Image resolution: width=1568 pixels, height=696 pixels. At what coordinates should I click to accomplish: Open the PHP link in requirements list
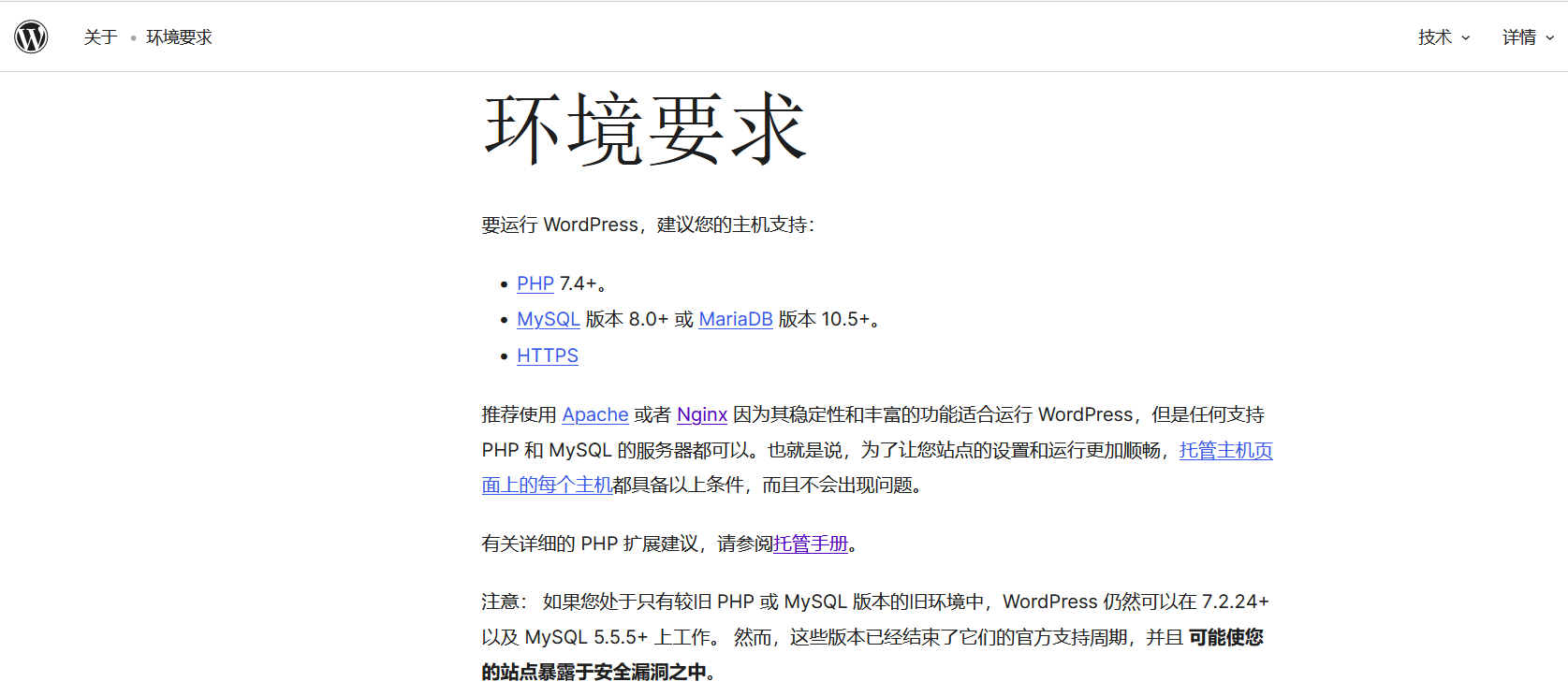(535, 283)
